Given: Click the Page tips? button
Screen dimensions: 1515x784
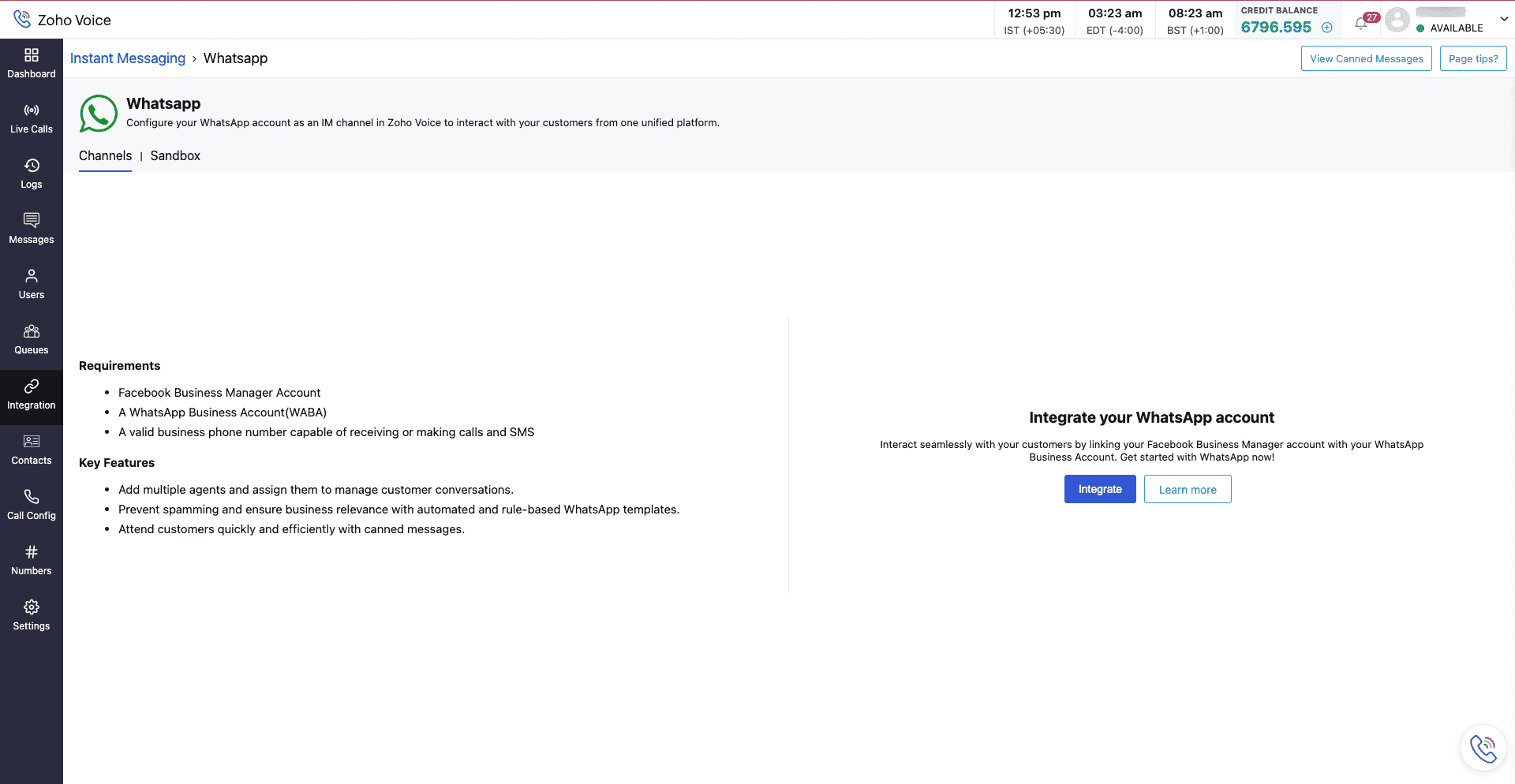Looking at the screenshot, I should click(x=1473, y=58).
